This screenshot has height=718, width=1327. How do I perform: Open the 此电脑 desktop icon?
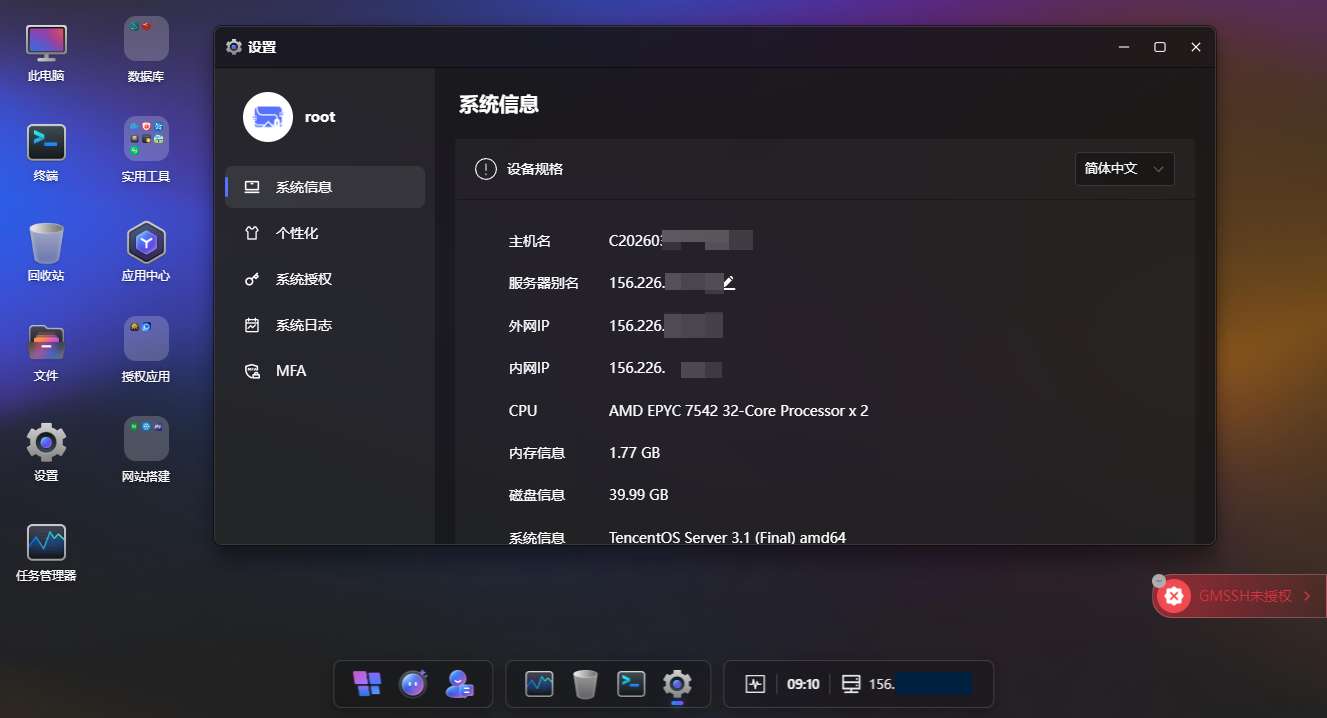46,43
